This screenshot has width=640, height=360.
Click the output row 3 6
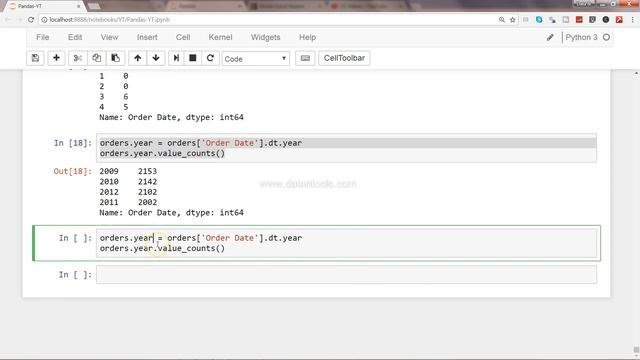(113, 97)
